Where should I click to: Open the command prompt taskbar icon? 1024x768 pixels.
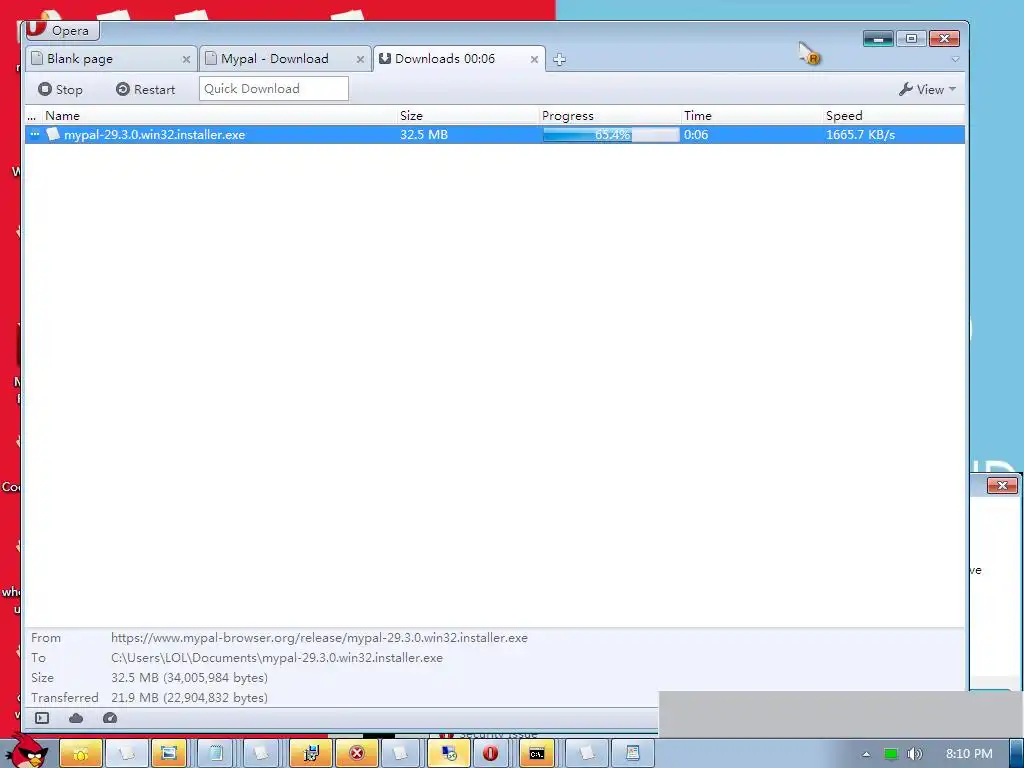point(537,753)
